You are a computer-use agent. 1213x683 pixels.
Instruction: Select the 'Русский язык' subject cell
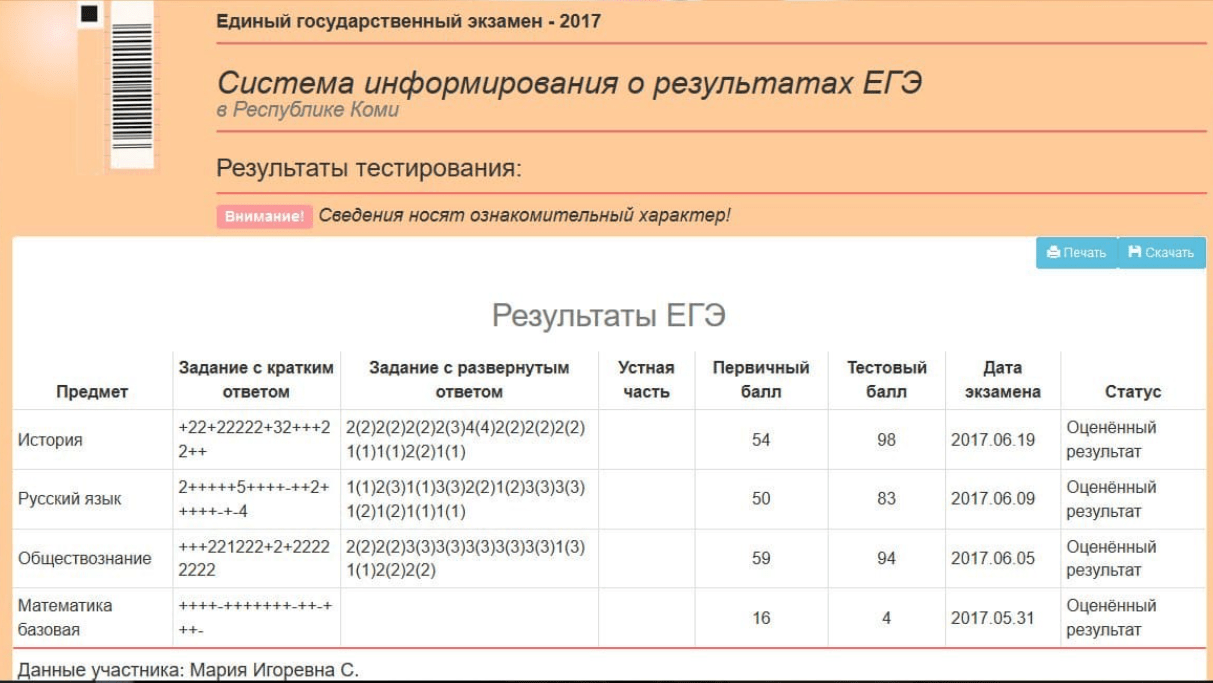70,499
